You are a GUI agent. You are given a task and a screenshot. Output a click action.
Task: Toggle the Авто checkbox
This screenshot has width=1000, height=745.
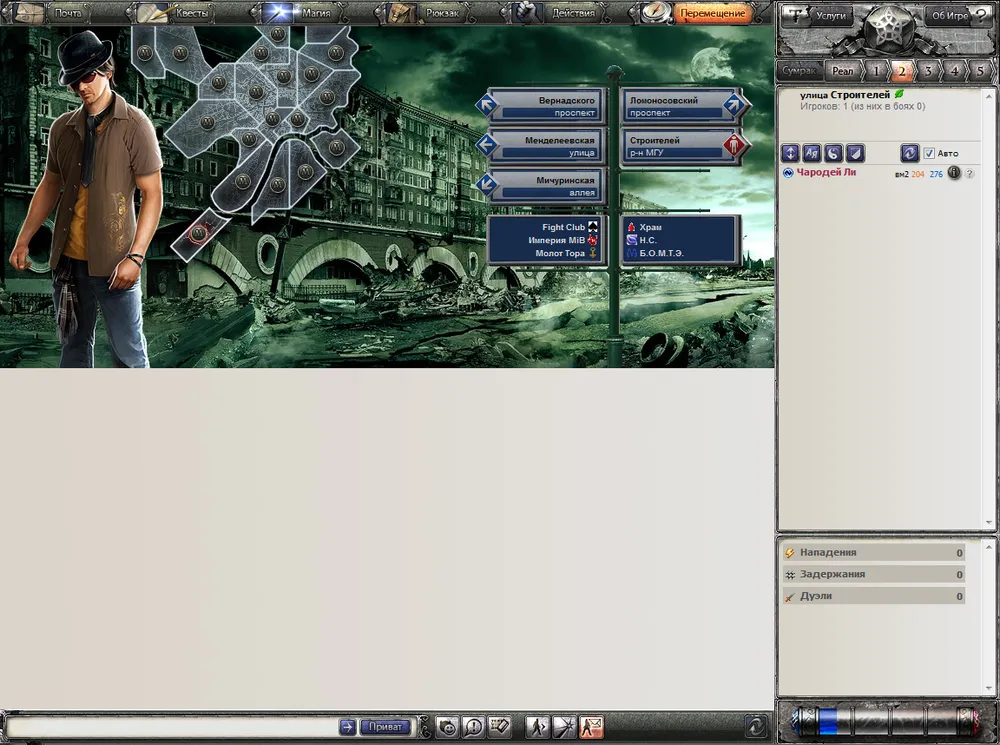pos(929,153)
